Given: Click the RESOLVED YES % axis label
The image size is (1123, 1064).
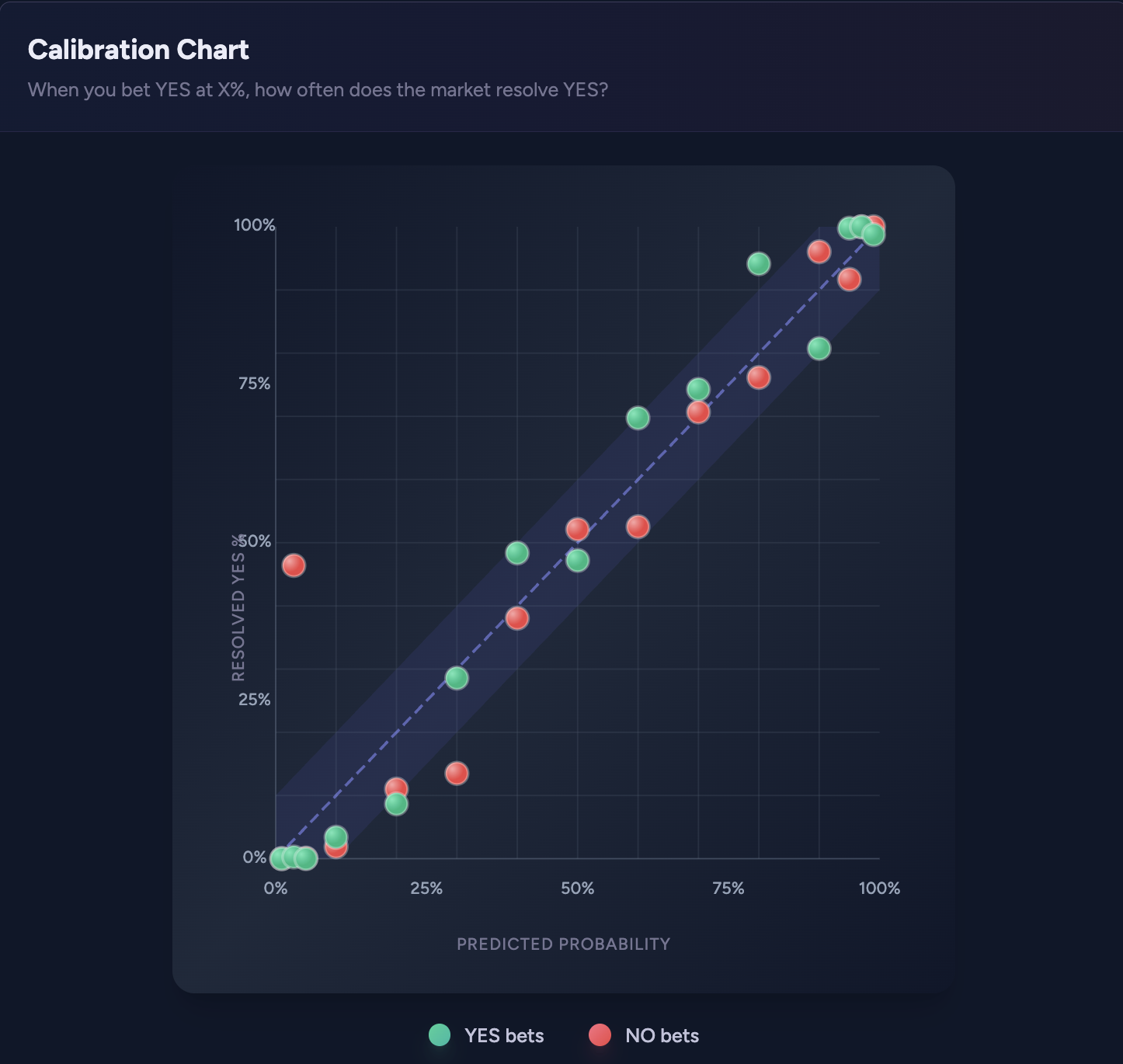Looking at the screenshot, I should click(x=238, y=608).
